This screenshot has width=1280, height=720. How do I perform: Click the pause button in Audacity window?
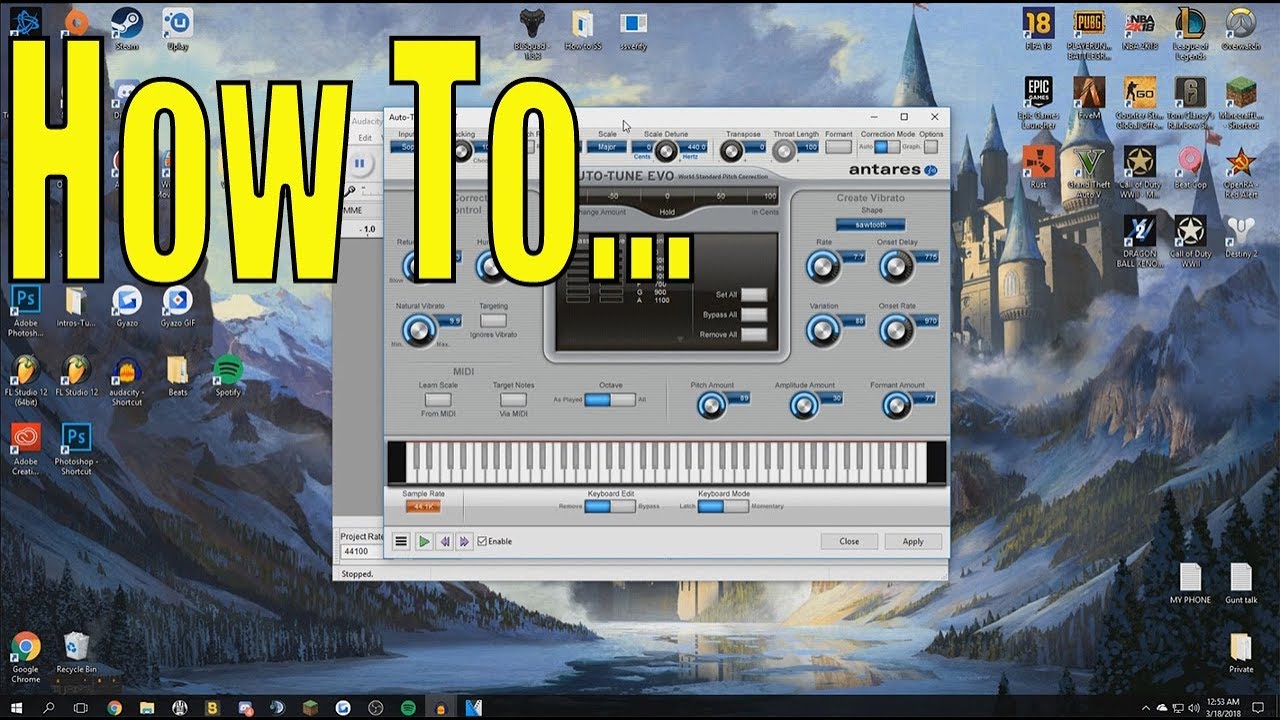[359, 164]
